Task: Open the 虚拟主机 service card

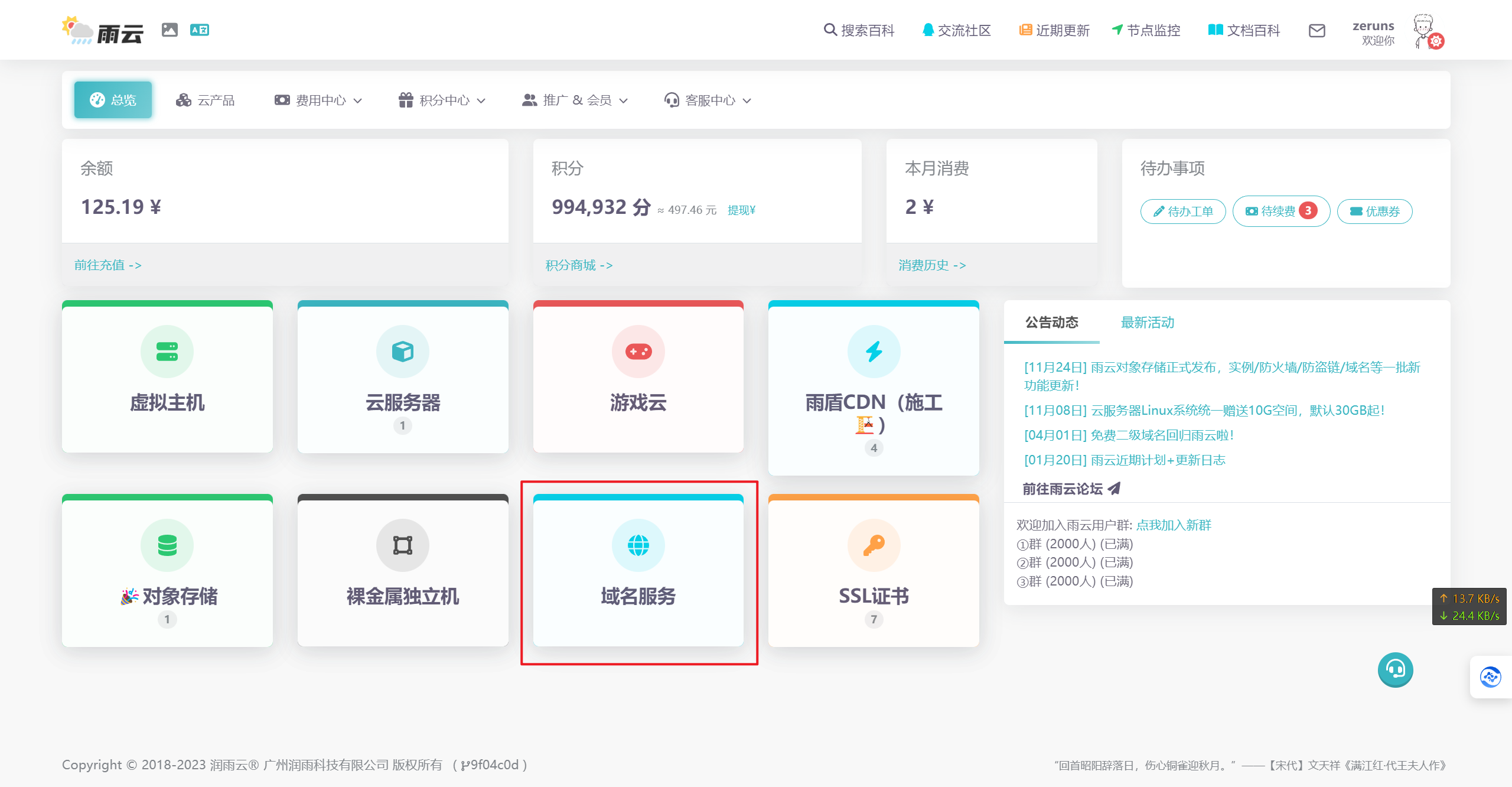Action: 167,378
